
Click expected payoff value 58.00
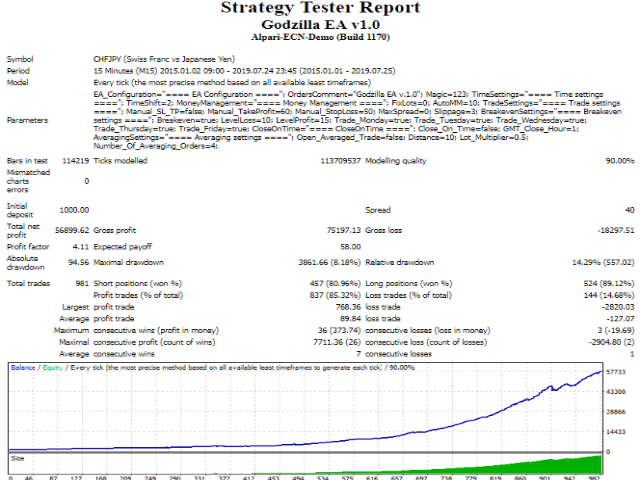click(351, 247)
